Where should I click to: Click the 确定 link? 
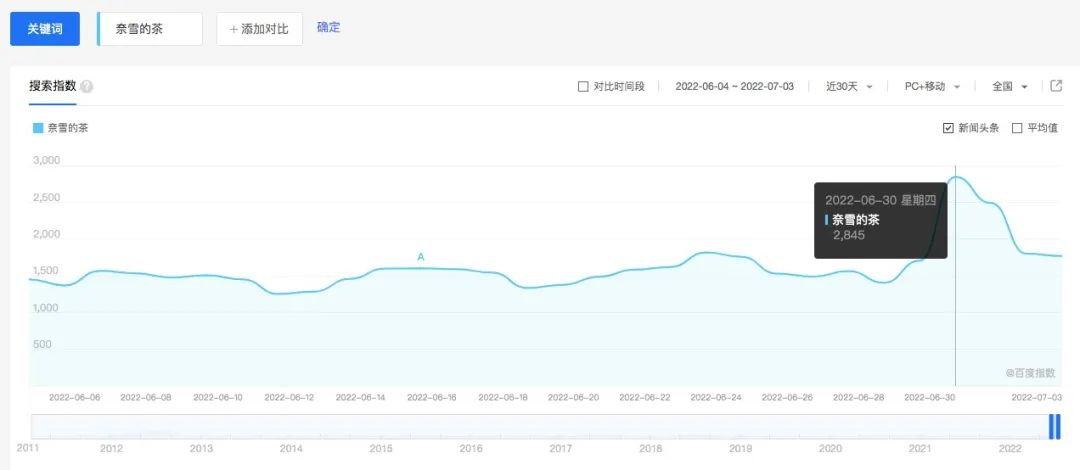(x=328, y=27)
